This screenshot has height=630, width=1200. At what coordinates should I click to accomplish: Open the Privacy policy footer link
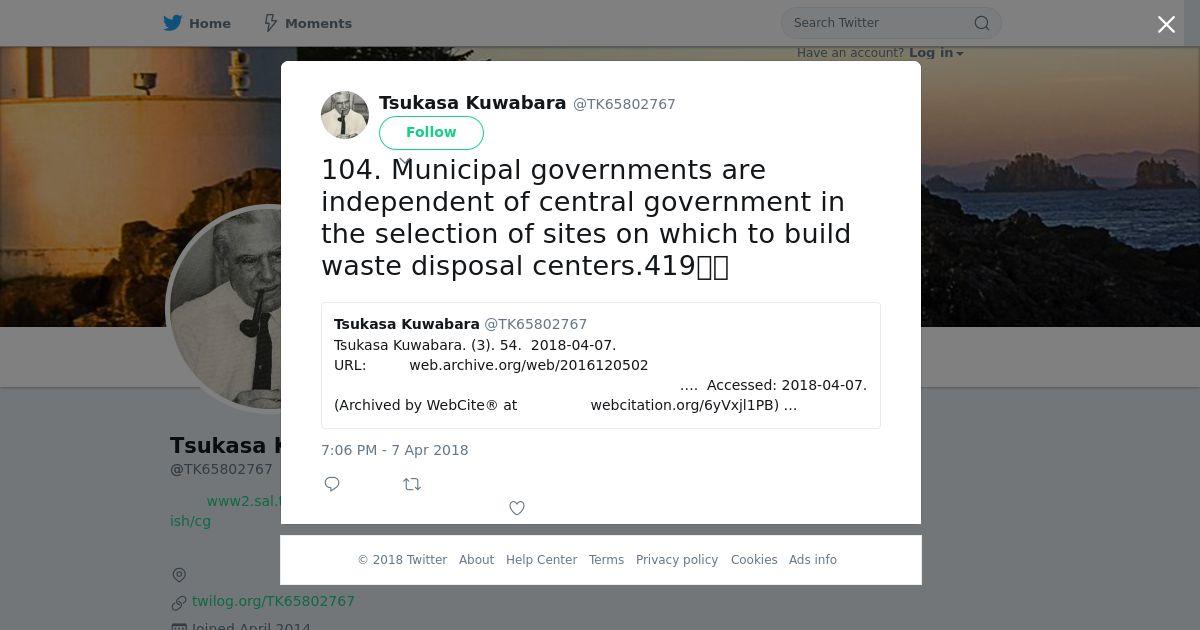point(677,560)
